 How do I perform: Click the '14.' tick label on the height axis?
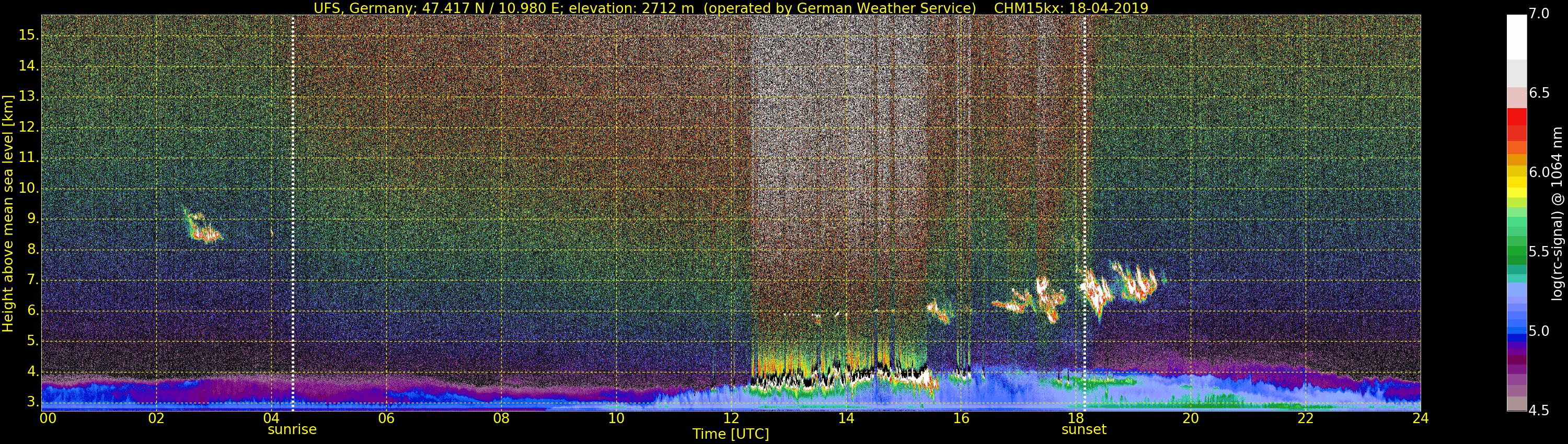pos(28,66)
